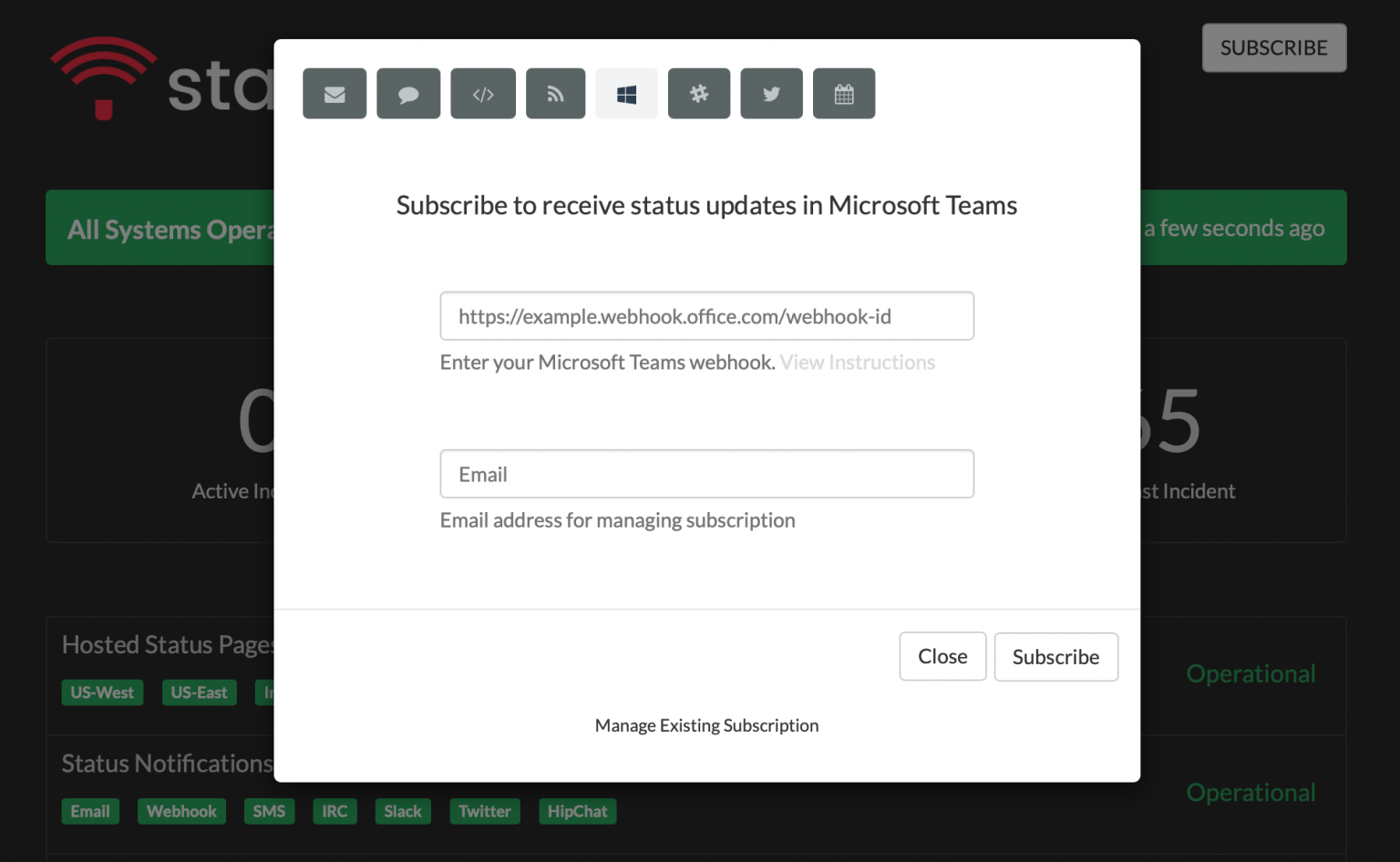Click the Microsoft Teams webhook URL field

point(706,316)
